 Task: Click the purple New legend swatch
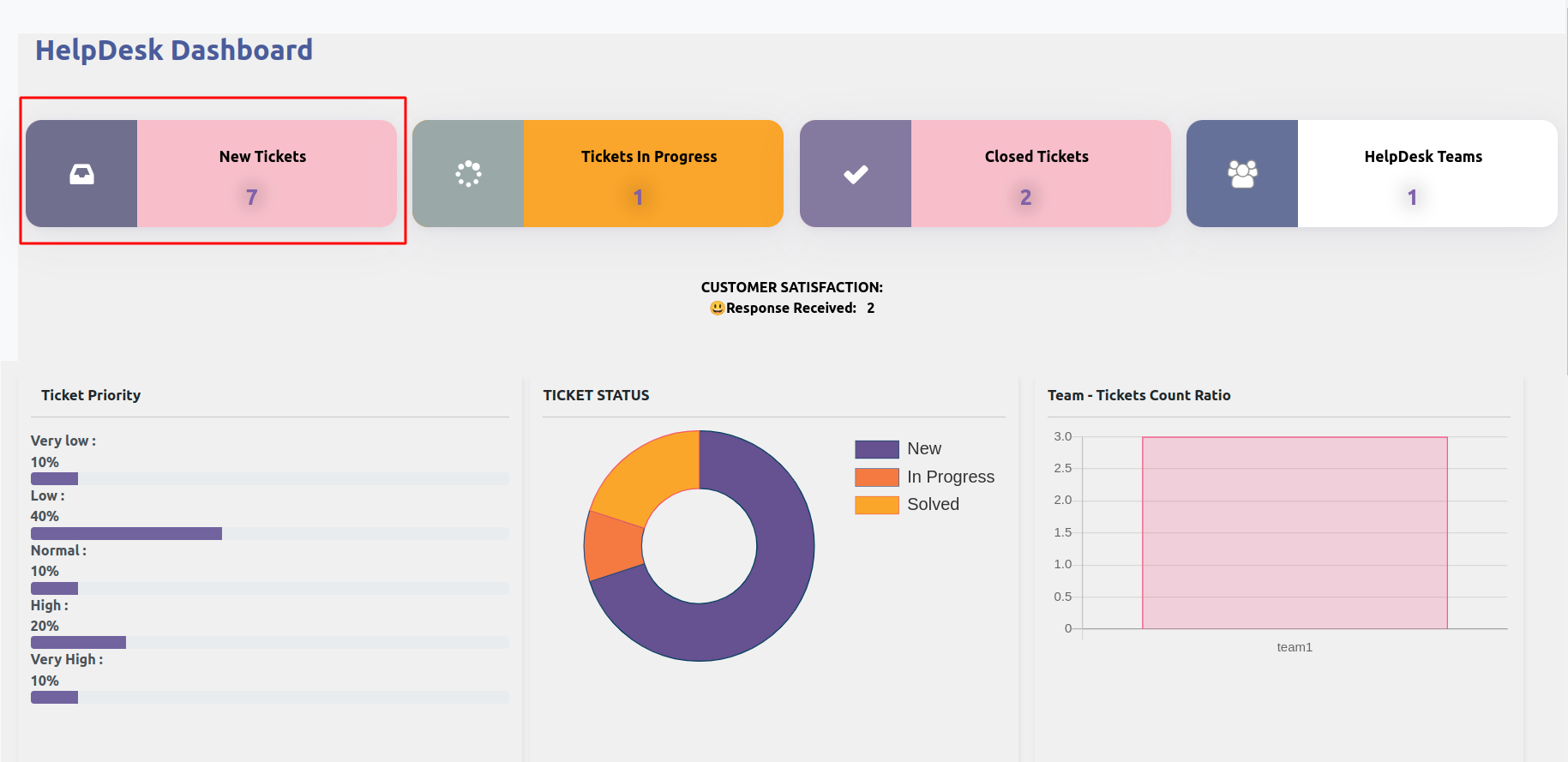click(876, 449)
